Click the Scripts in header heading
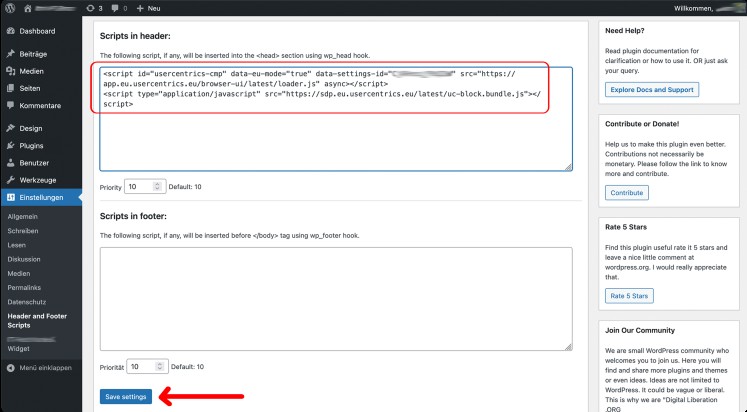The width and height of the screenshot is (747, 412). pyautogui.click(x=135, y=36)
